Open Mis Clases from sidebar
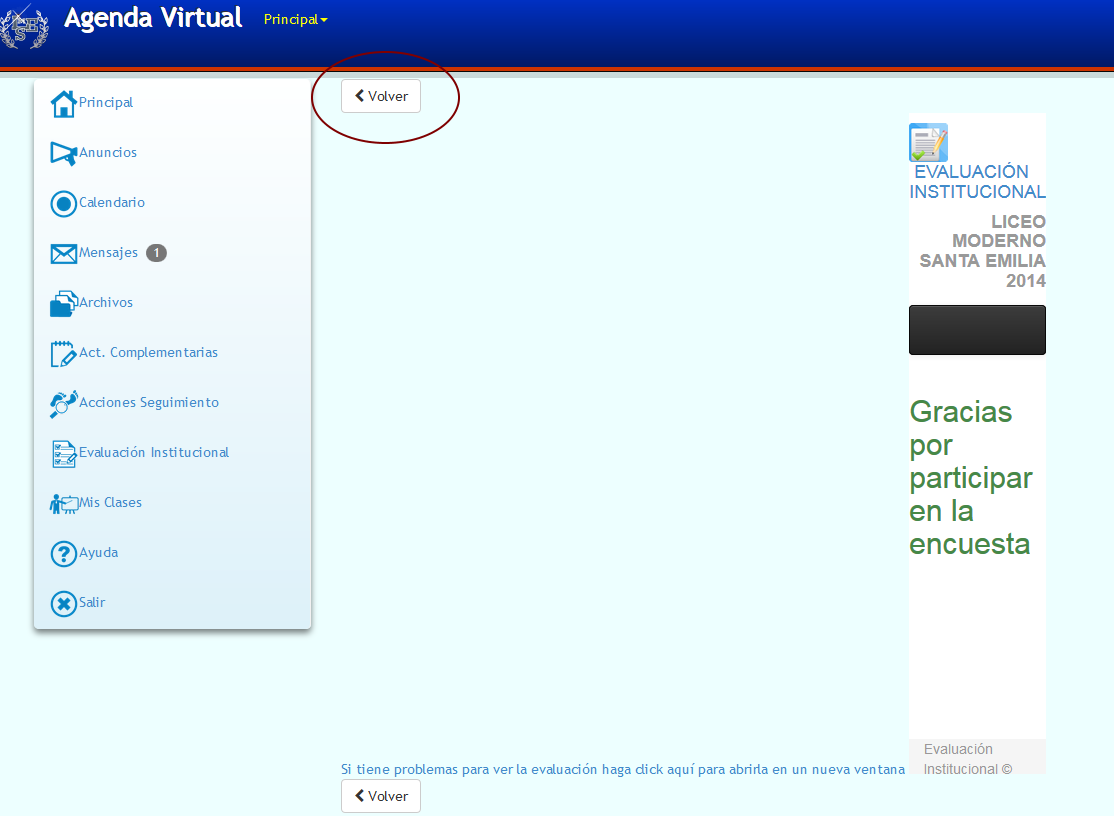1114x816 pixels. coord(110,502)
